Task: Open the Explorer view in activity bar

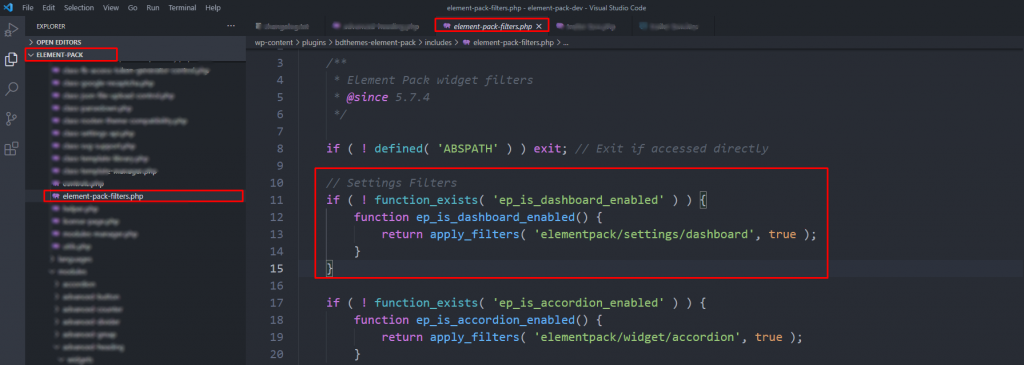Action: pyautogui.click(x=11, y=59)
